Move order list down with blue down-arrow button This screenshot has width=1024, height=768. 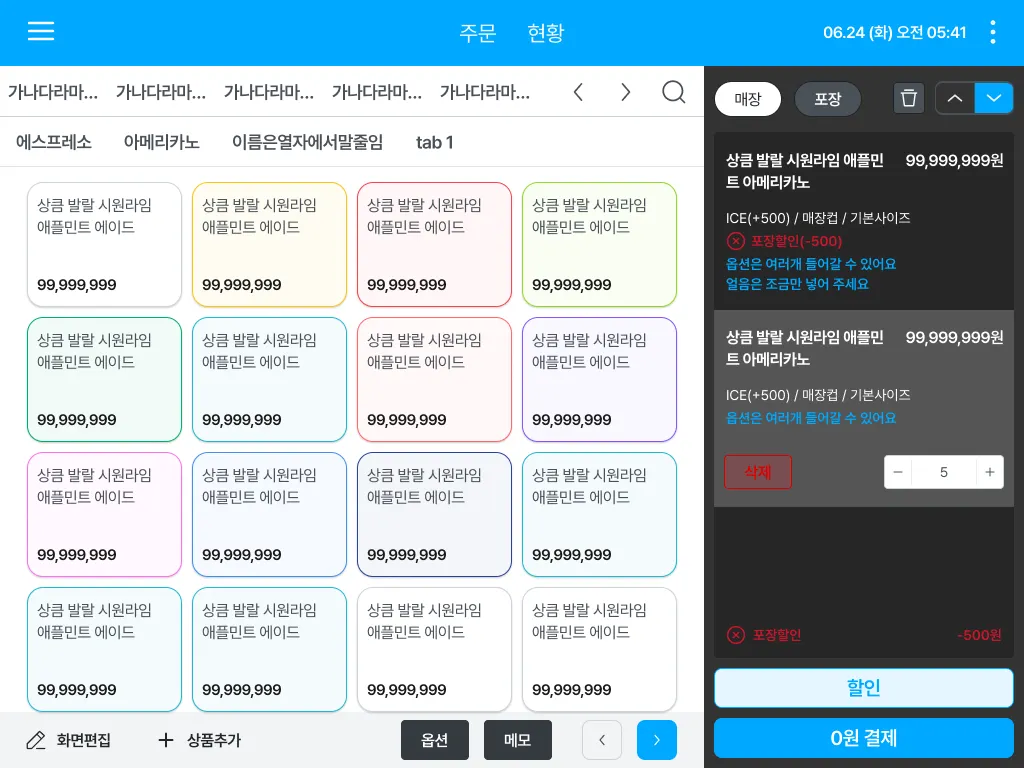pyautogui.click(x=994, y=99)
